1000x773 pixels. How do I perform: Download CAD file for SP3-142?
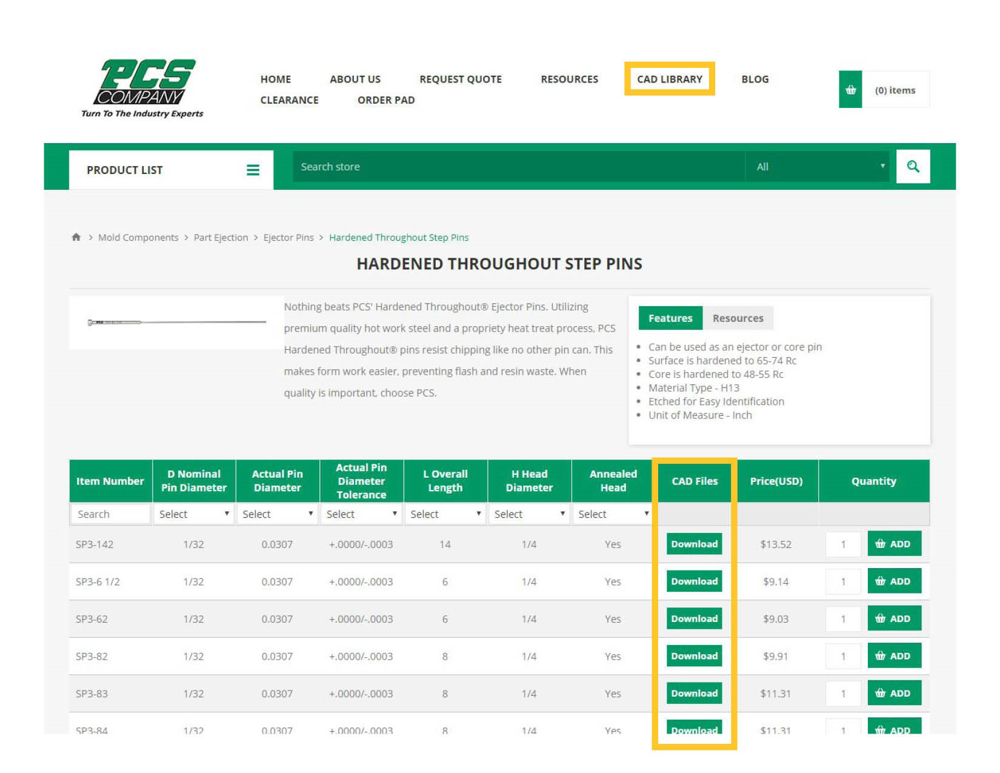694,544
